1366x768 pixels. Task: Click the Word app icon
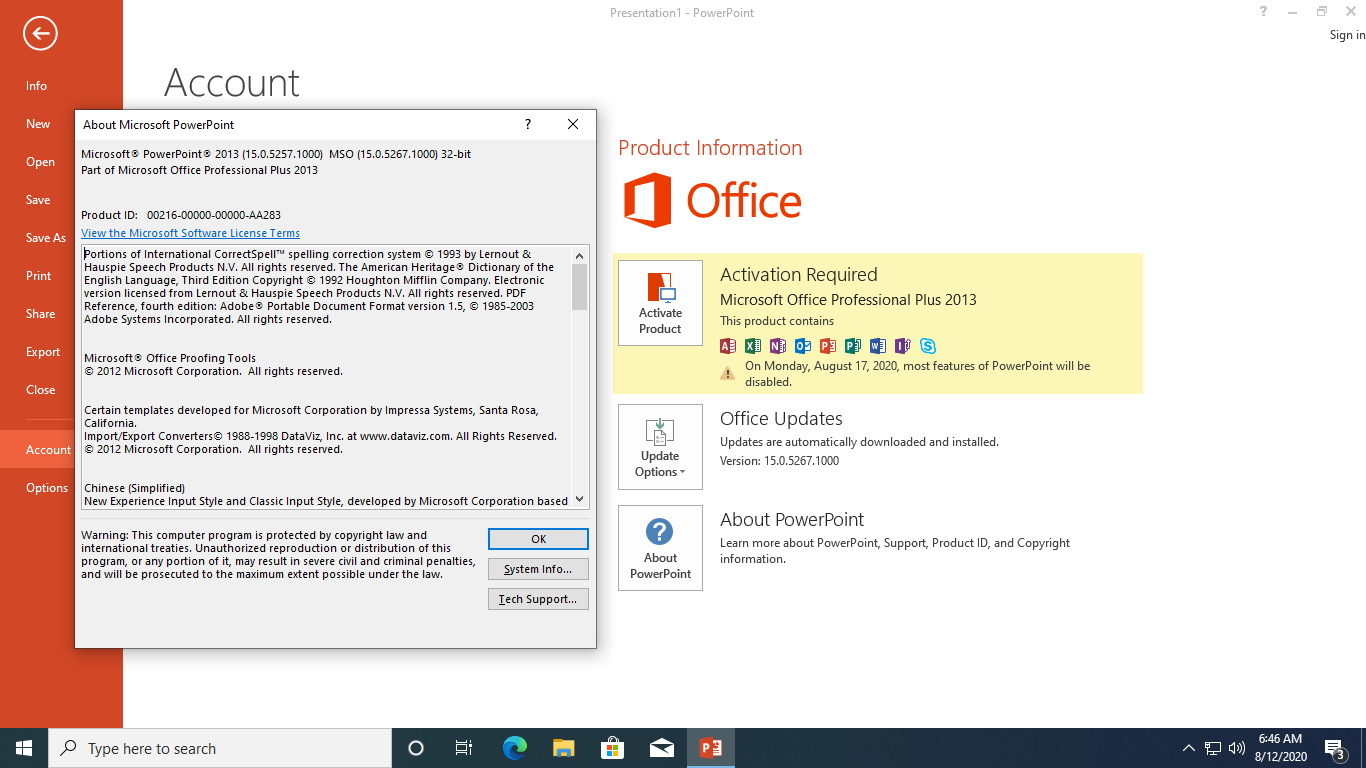(878, 346)
